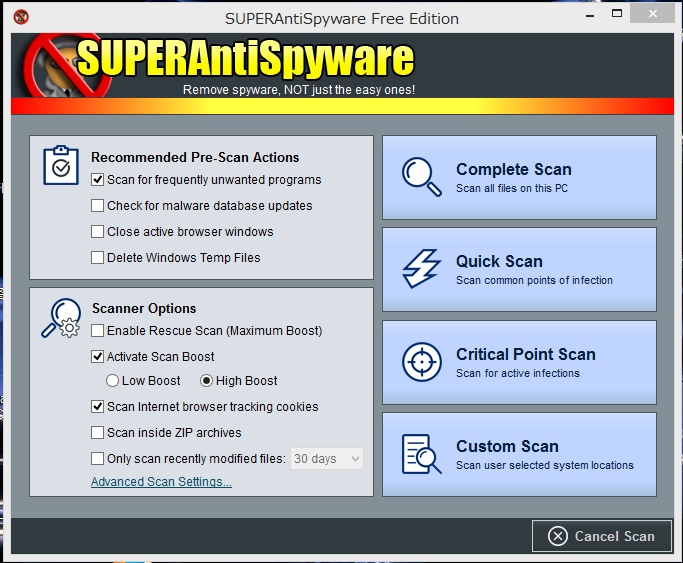The height and width of the screenshot is (563, 683).
Task: Choose Custom Scan option
Action: [519, 454]
